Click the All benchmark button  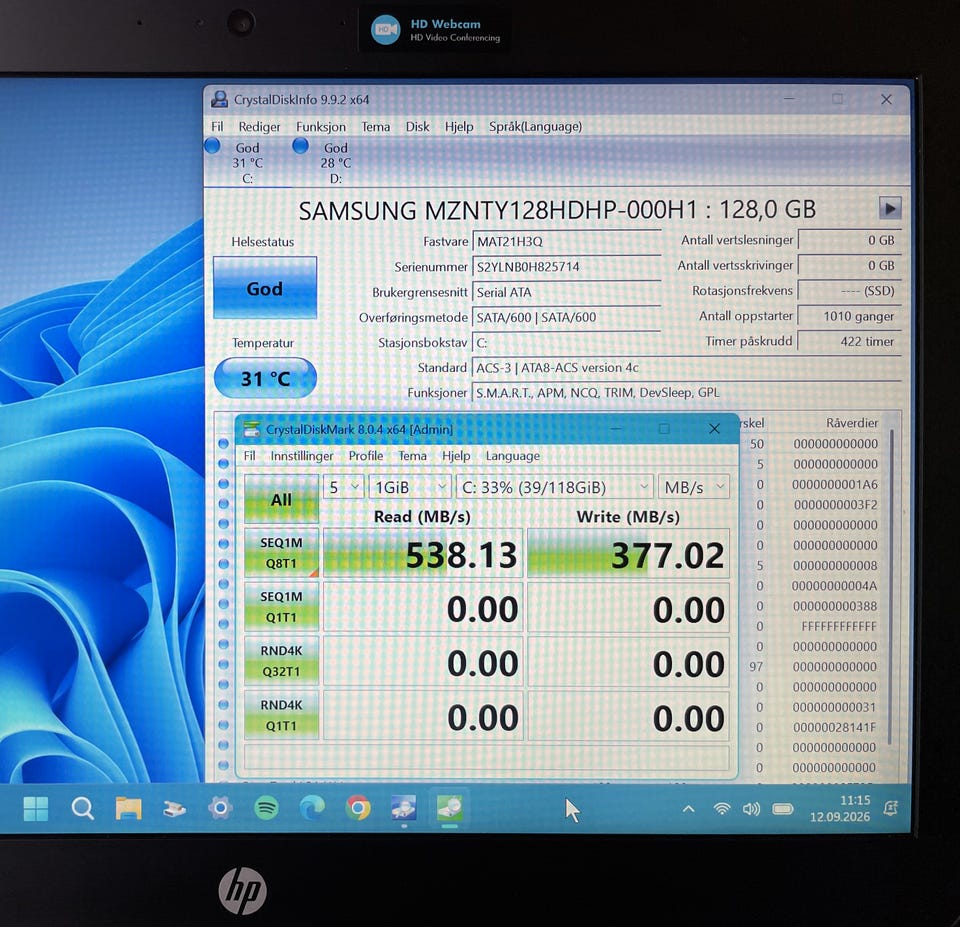click(x=281, y=499)
